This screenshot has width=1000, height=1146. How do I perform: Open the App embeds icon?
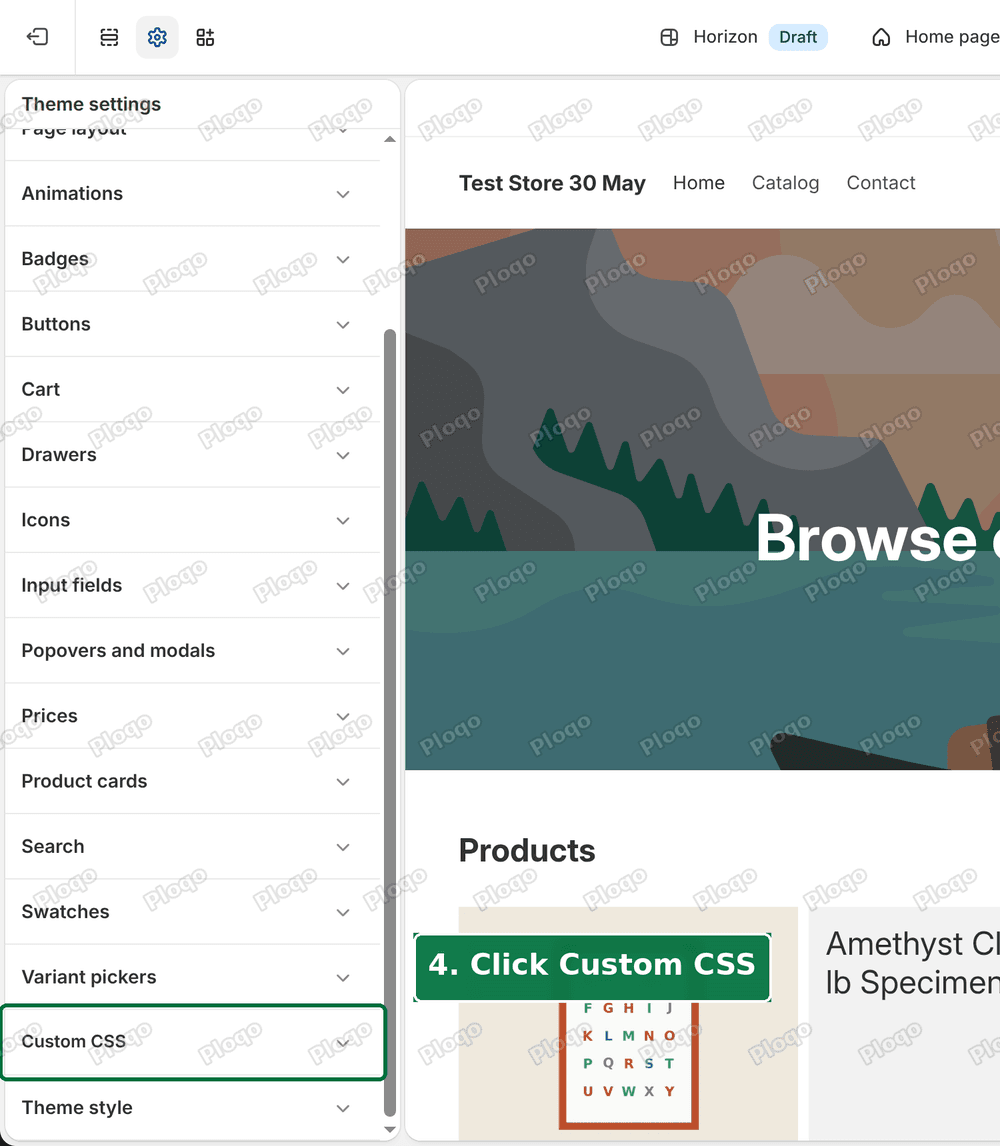click(205, 37)
